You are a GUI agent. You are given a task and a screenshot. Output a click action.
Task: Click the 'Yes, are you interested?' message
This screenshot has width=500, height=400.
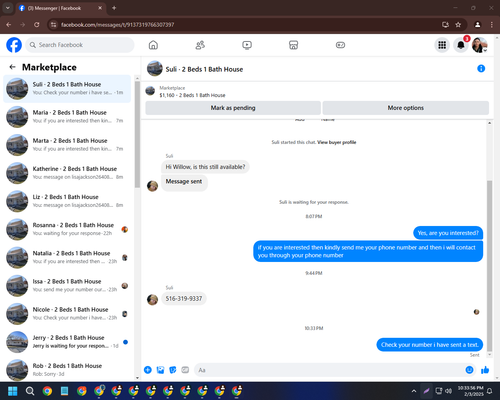pos(448,233)
